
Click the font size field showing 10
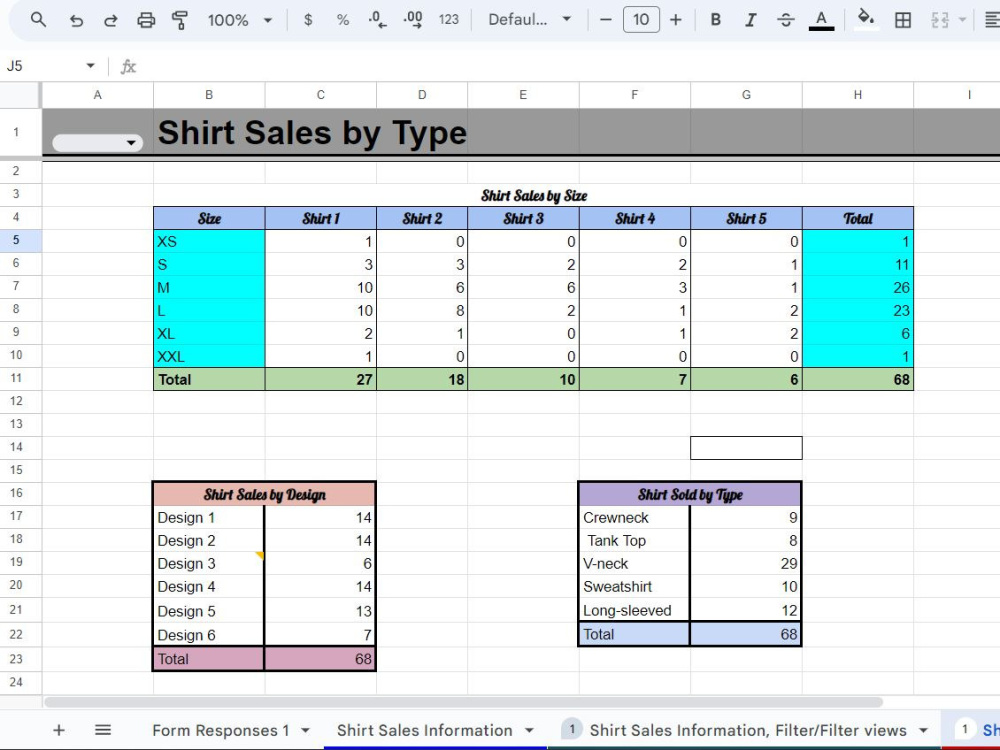[x=641, y=20]
